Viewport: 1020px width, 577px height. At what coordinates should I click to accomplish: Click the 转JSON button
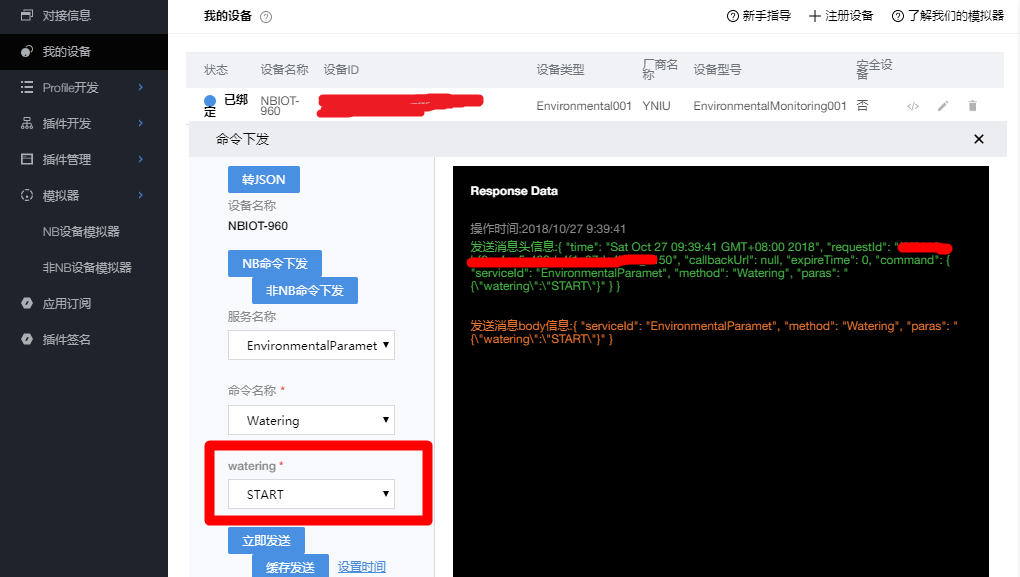pos(263,179)
